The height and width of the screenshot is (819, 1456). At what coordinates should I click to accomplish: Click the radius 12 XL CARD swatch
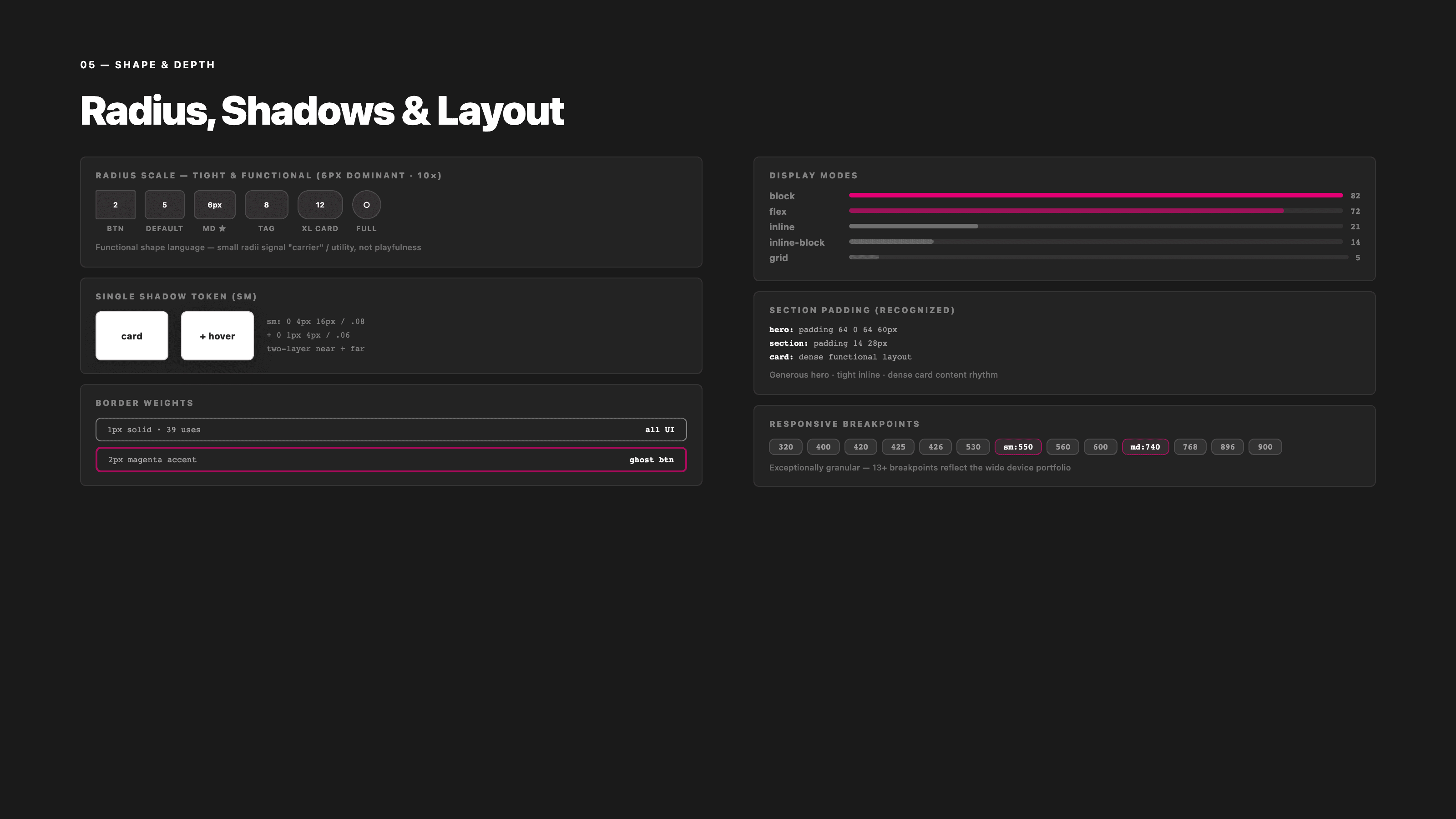coord(320,205)
